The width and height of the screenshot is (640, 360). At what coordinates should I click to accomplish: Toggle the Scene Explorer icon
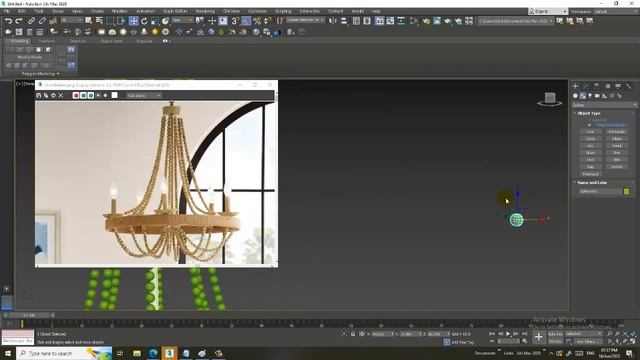(x=356, y=20)
